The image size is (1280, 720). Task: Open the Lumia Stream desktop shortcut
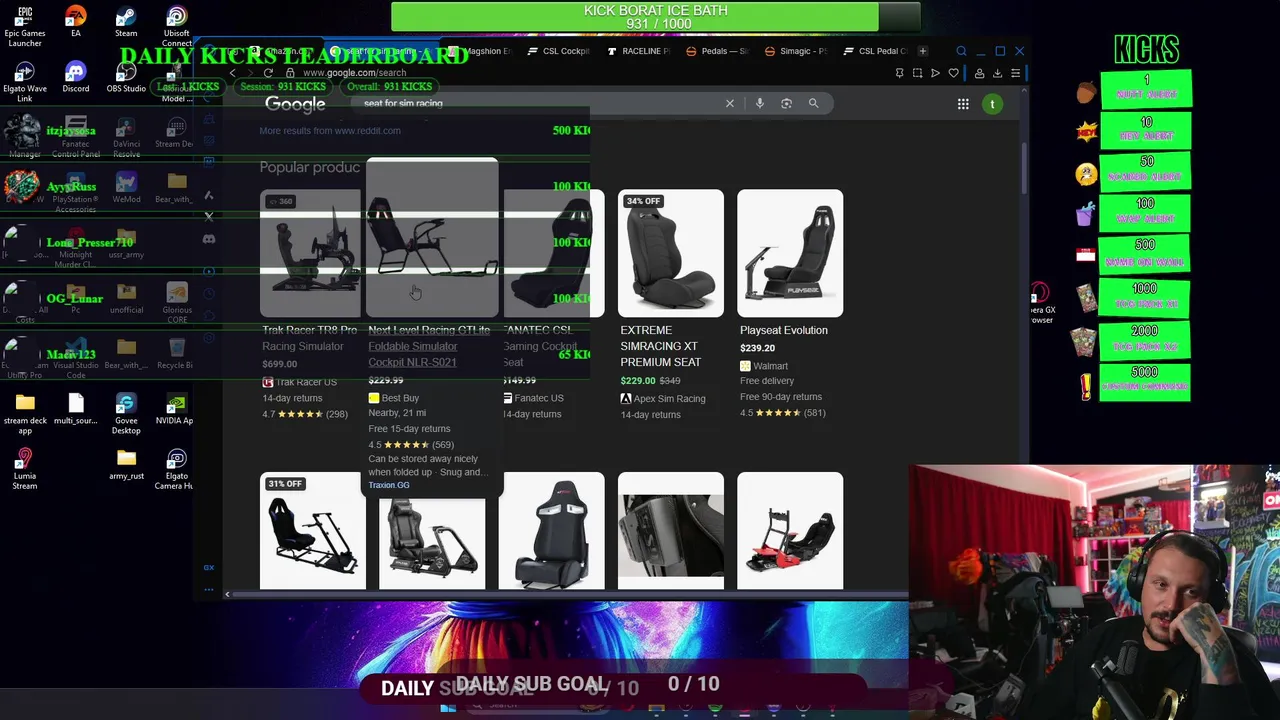pyautogui.click(x=25, y=469)
